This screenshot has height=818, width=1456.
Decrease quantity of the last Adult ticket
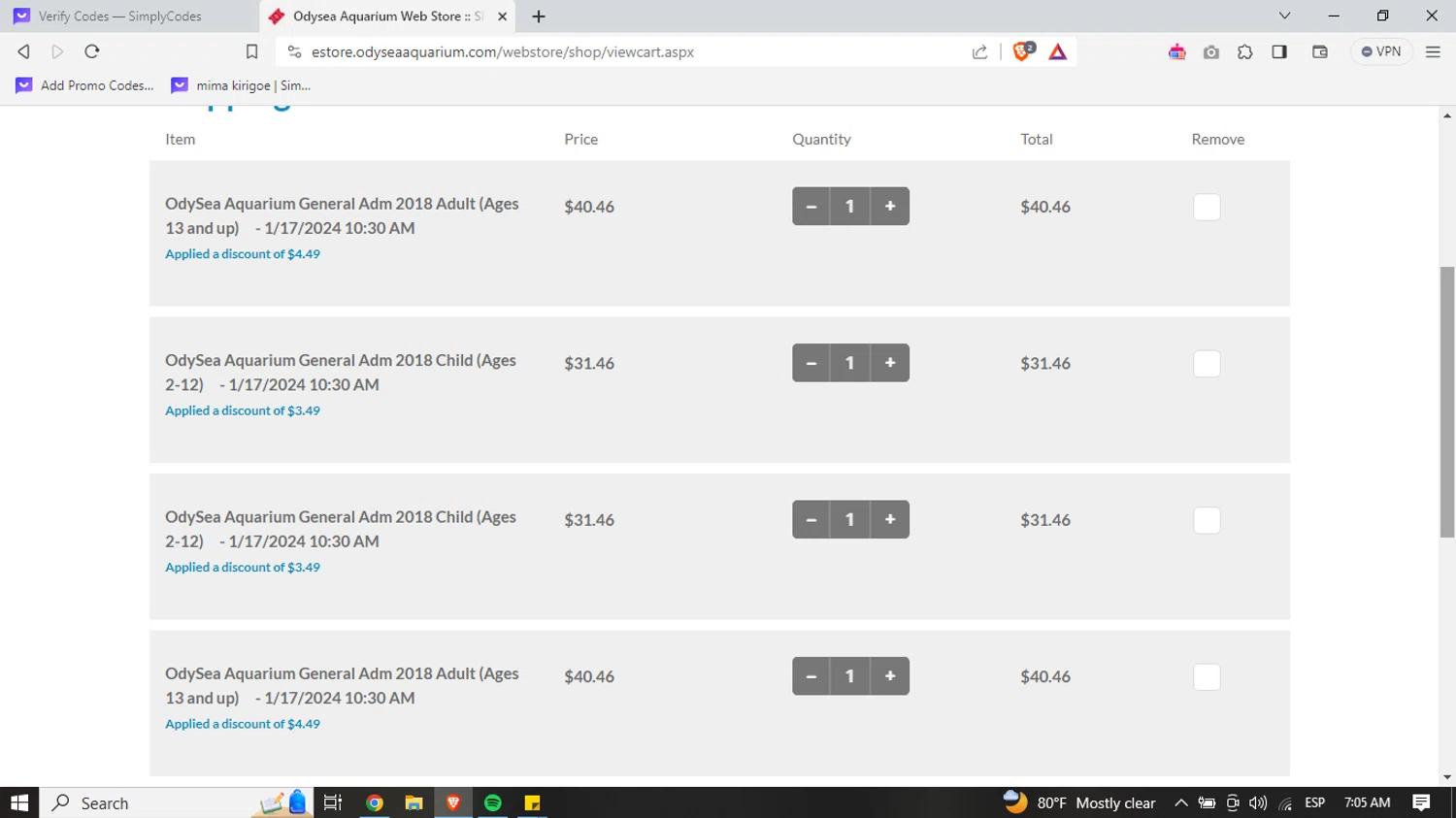tap(811, 676)
